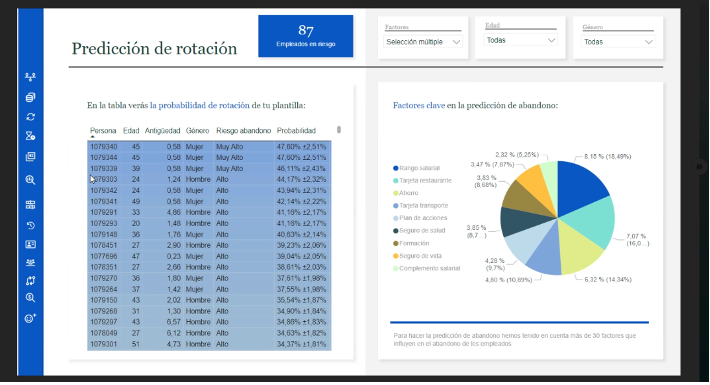Click the table's vertical scrollbar thumb
The height and width of the screenshot is (385, 710).
(339, 130)
